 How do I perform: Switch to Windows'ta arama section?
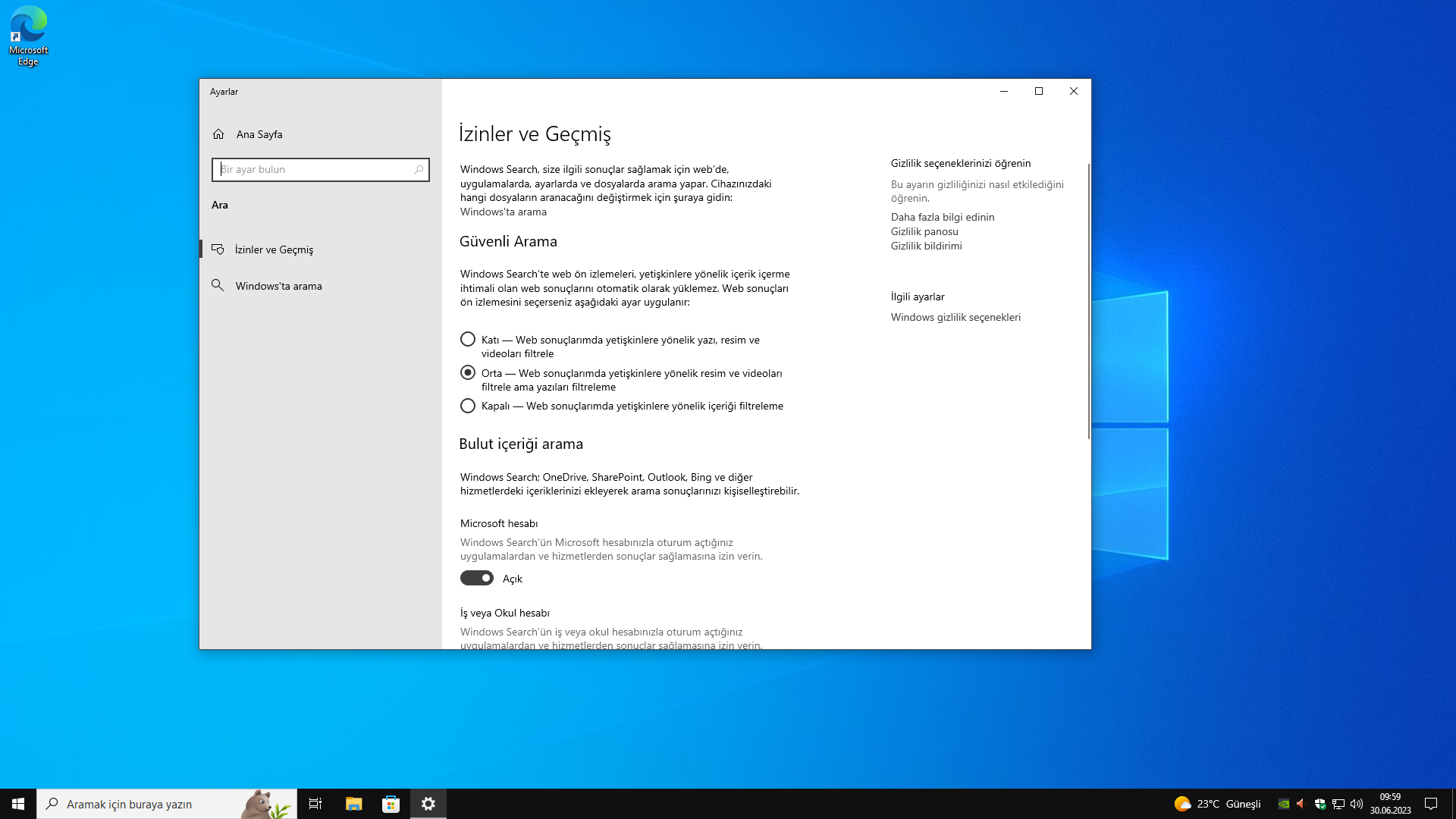(278, 286)
